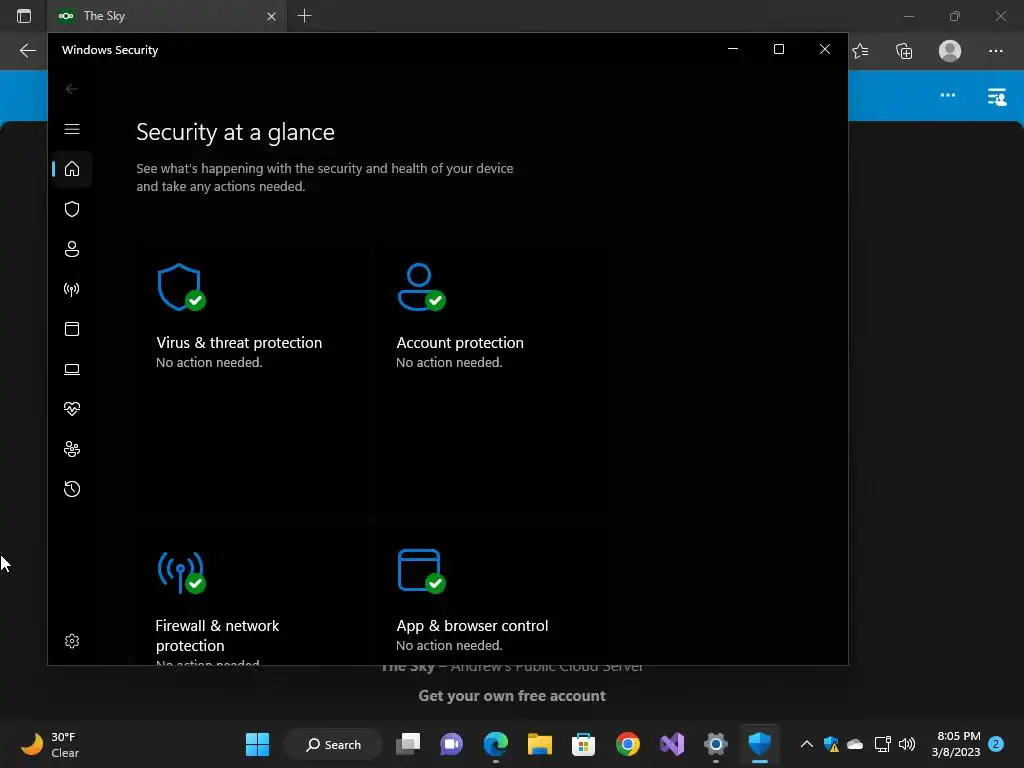Click Windows Security warning tray icon
Viewport: 1024px width, 768px height.
(831, 744)
